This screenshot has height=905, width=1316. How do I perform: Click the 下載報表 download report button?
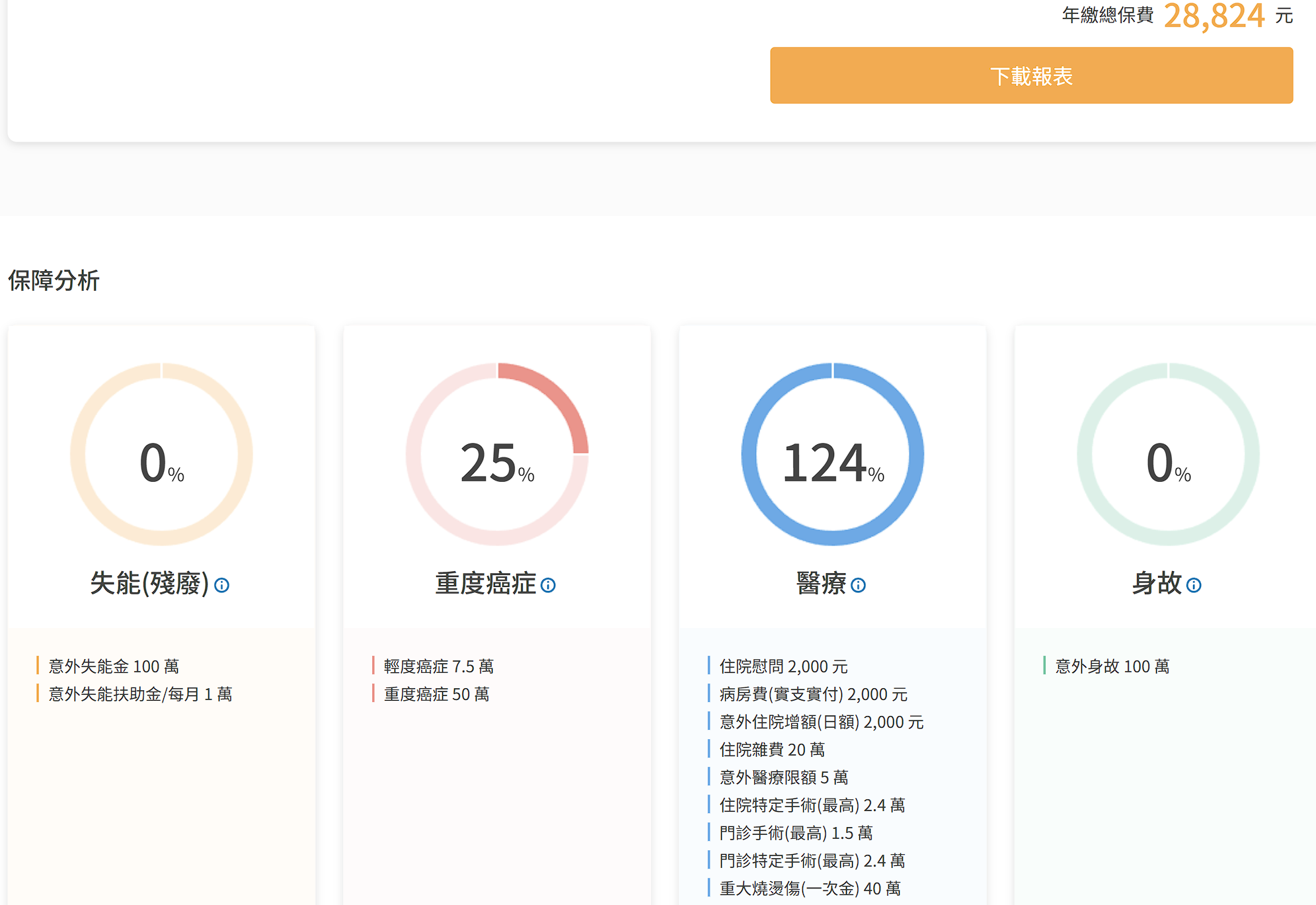click(1030, 75)
